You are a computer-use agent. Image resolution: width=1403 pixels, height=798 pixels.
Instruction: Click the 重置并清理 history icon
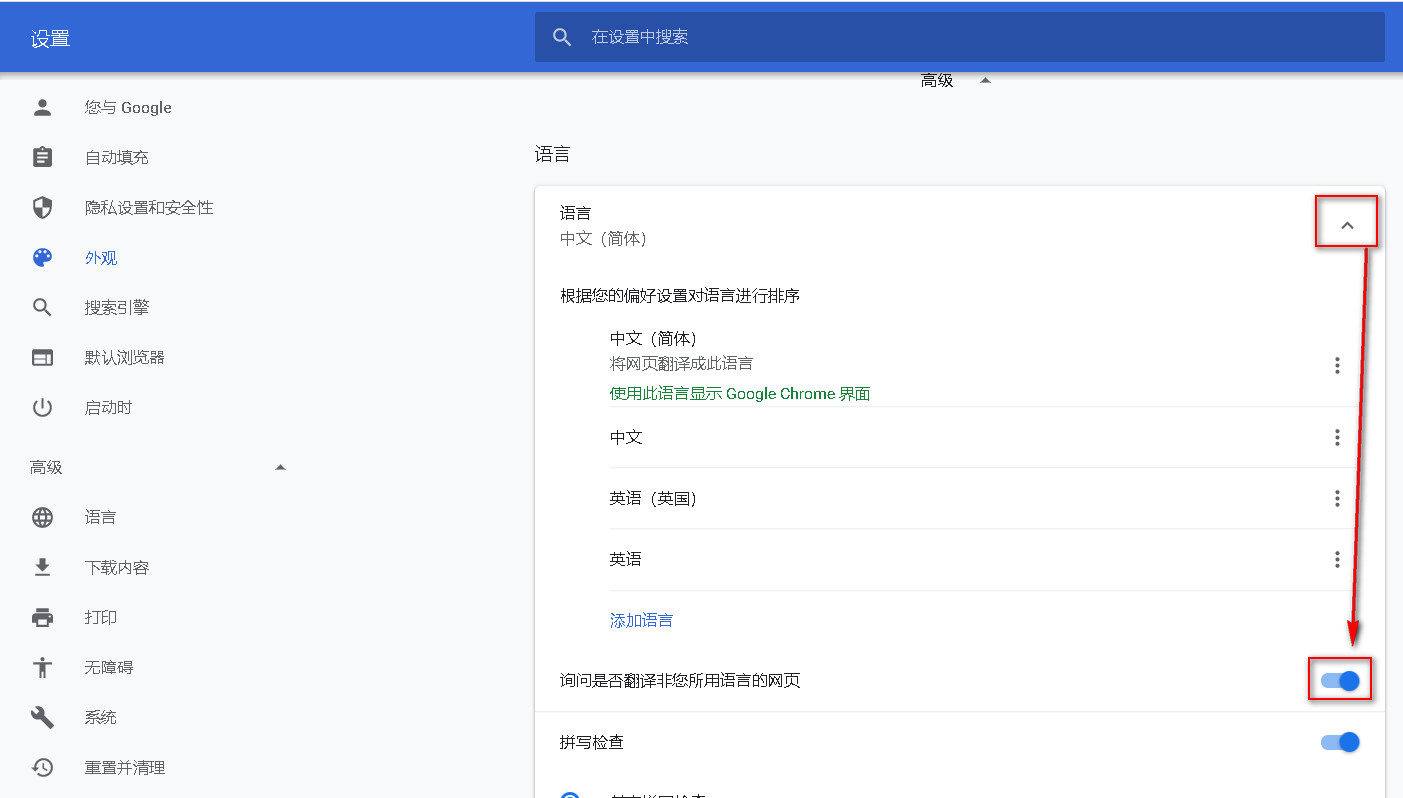tap(41, 767)
